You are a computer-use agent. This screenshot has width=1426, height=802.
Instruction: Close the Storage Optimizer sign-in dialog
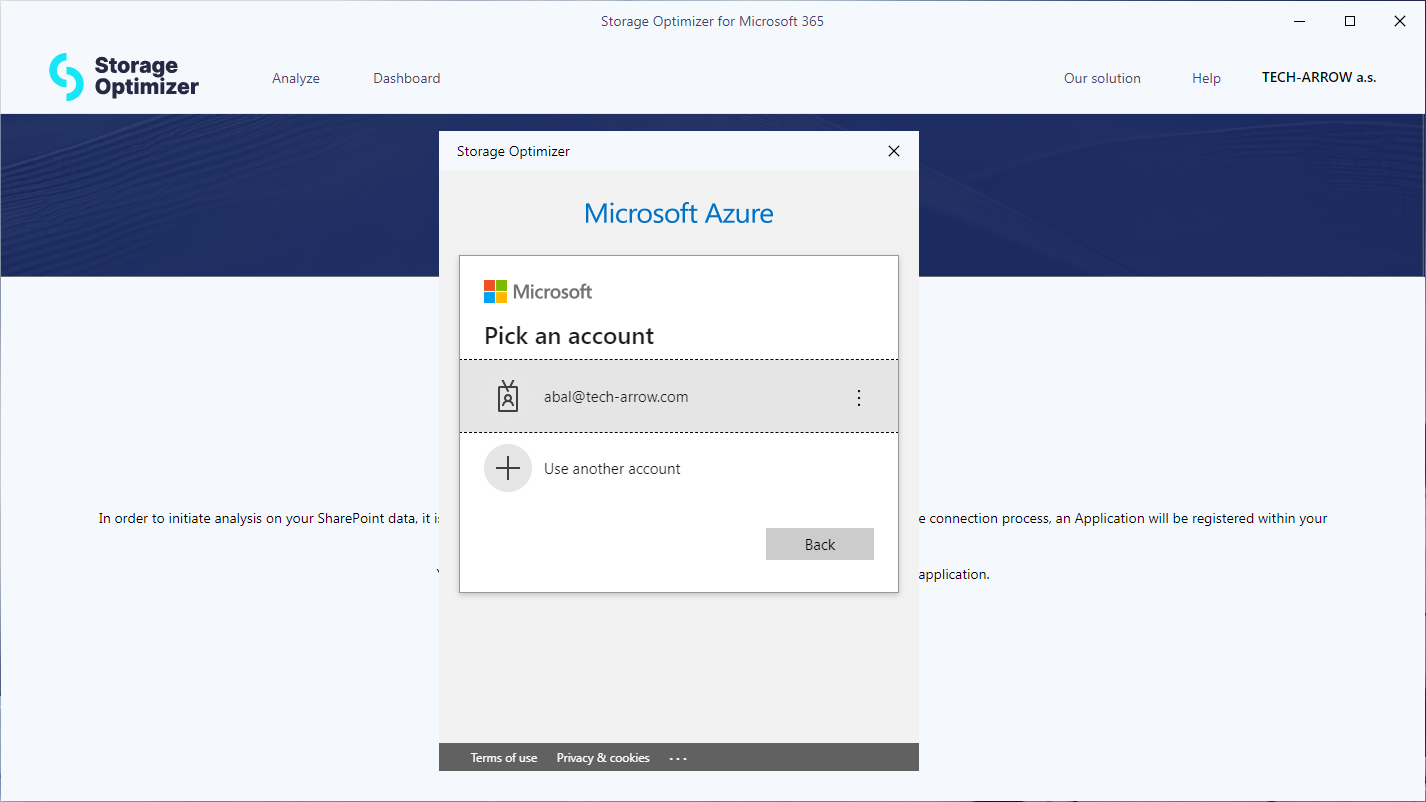tap(894, 151)
